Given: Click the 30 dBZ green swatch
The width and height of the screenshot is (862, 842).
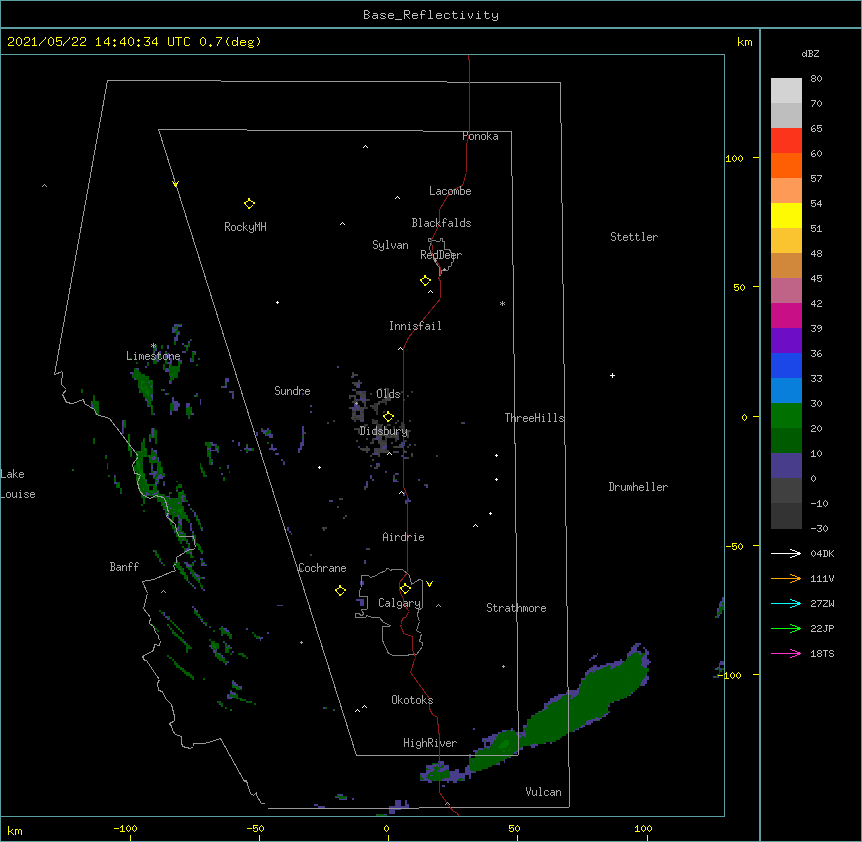Looking at the screenshot, I should (786, 416).
